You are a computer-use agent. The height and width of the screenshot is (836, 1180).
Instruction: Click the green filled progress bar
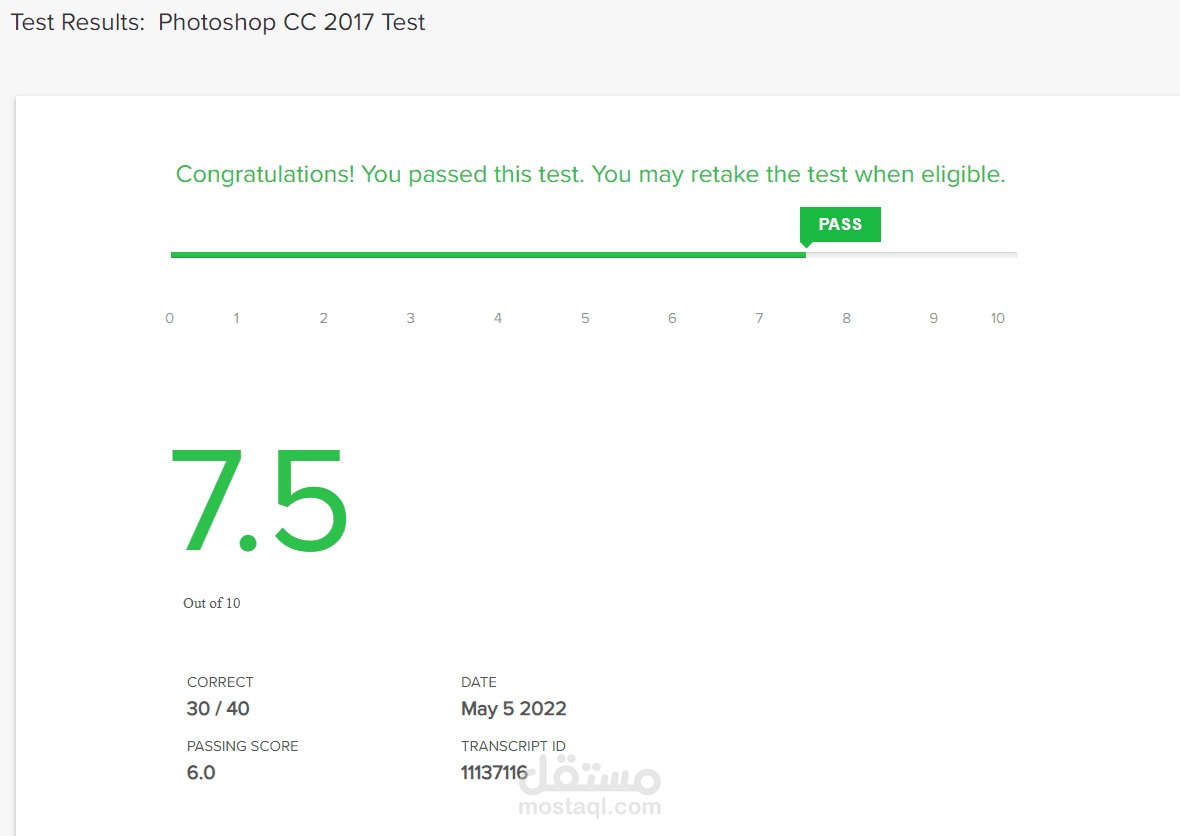488,255
